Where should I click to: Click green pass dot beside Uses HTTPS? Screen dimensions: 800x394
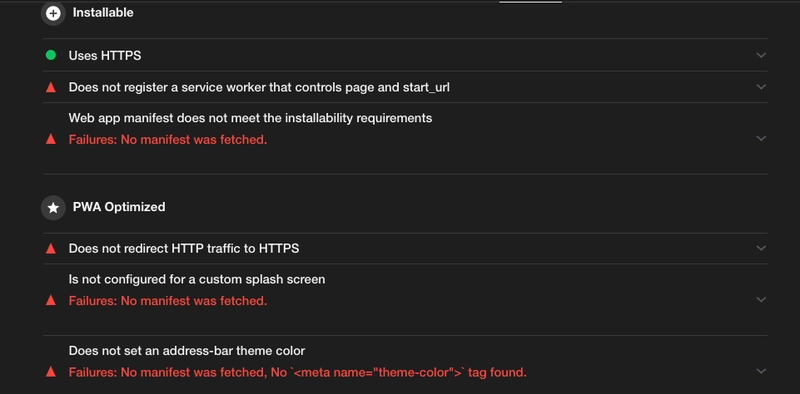tap(51, 55)
